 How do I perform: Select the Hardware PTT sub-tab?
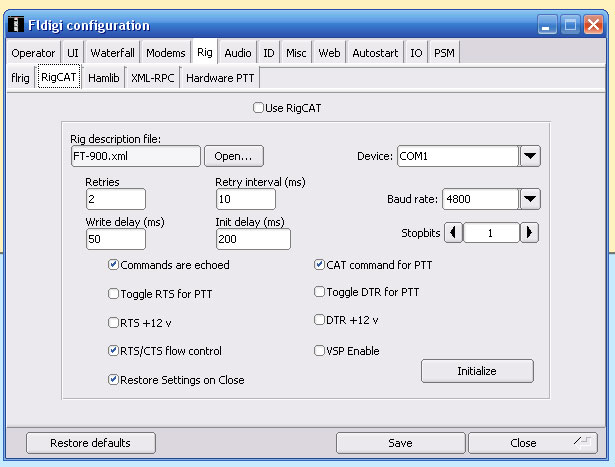coord(219,77)
